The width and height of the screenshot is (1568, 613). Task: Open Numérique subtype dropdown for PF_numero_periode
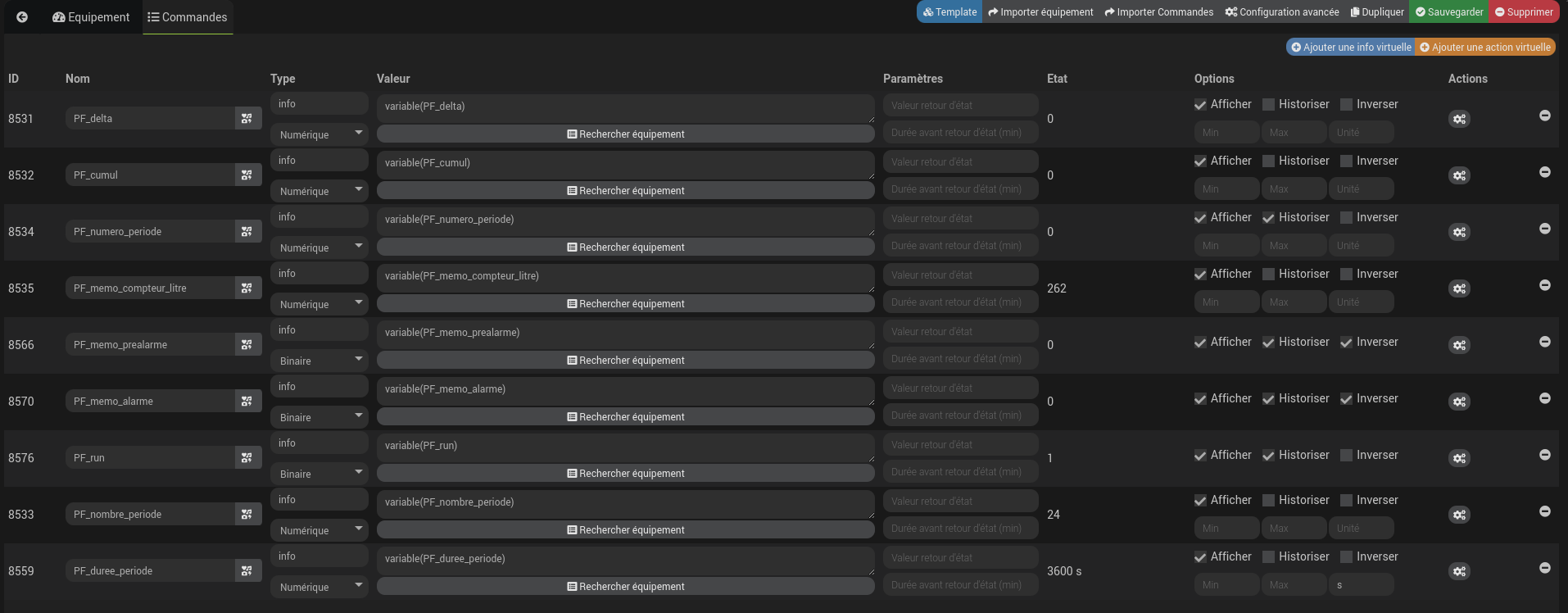pos(319,247)
